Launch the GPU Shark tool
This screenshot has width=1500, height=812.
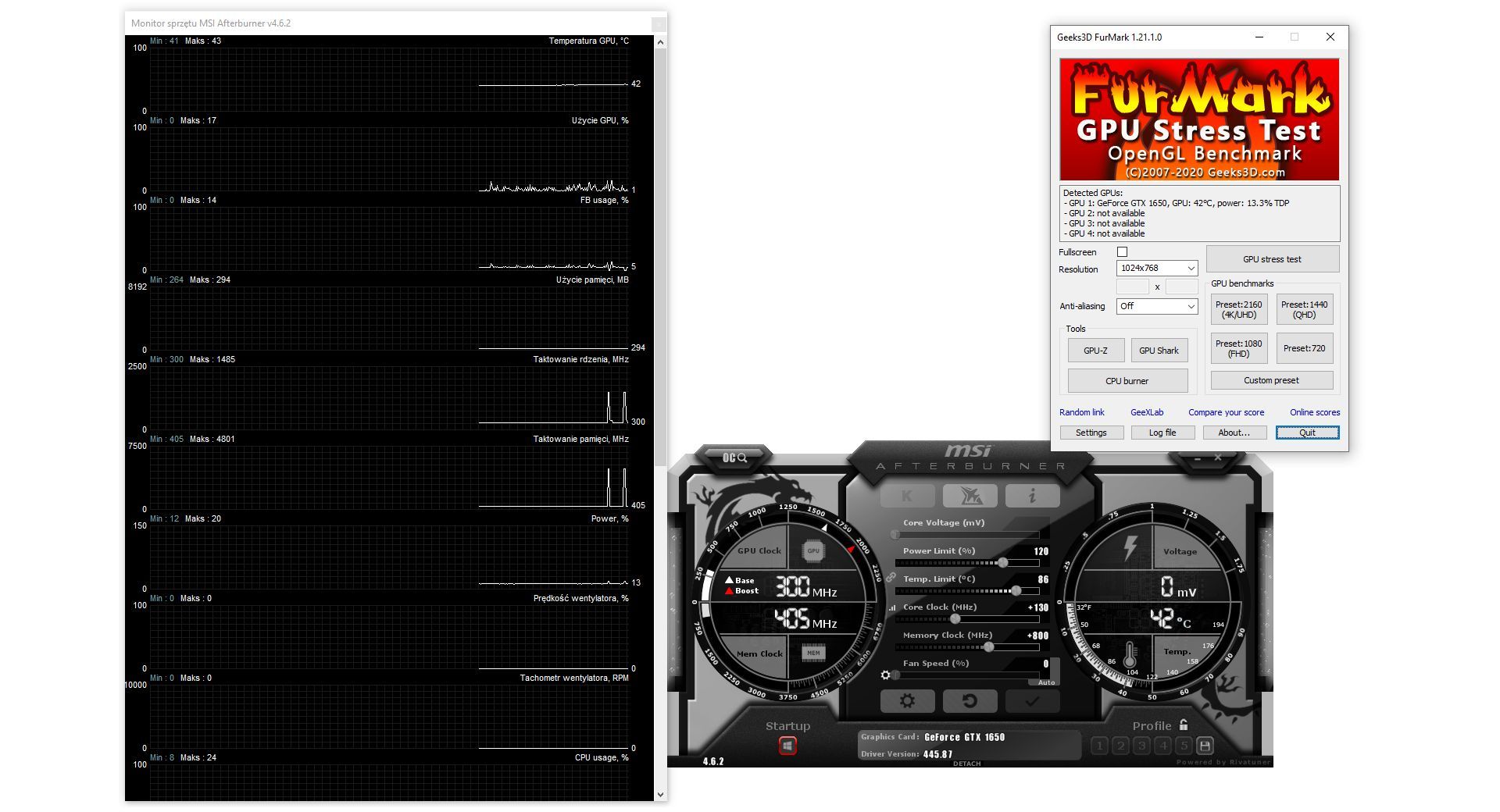(1159, 351)
